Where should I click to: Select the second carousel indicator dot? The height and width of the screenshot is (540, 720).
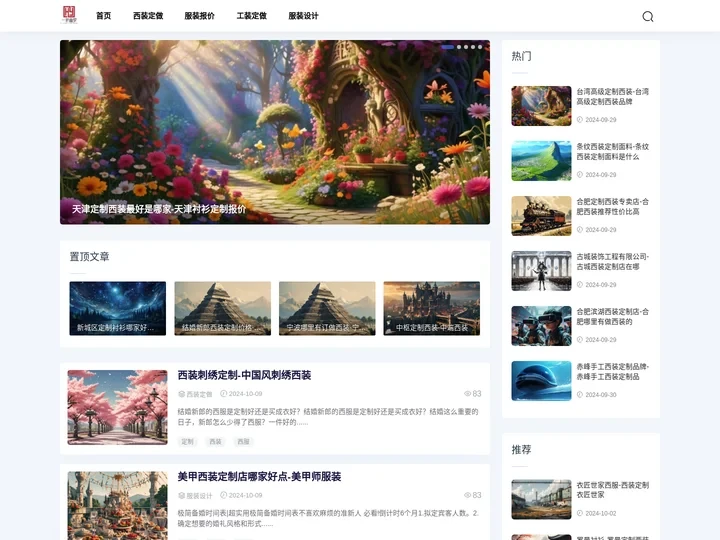click(x=459, y=47)
